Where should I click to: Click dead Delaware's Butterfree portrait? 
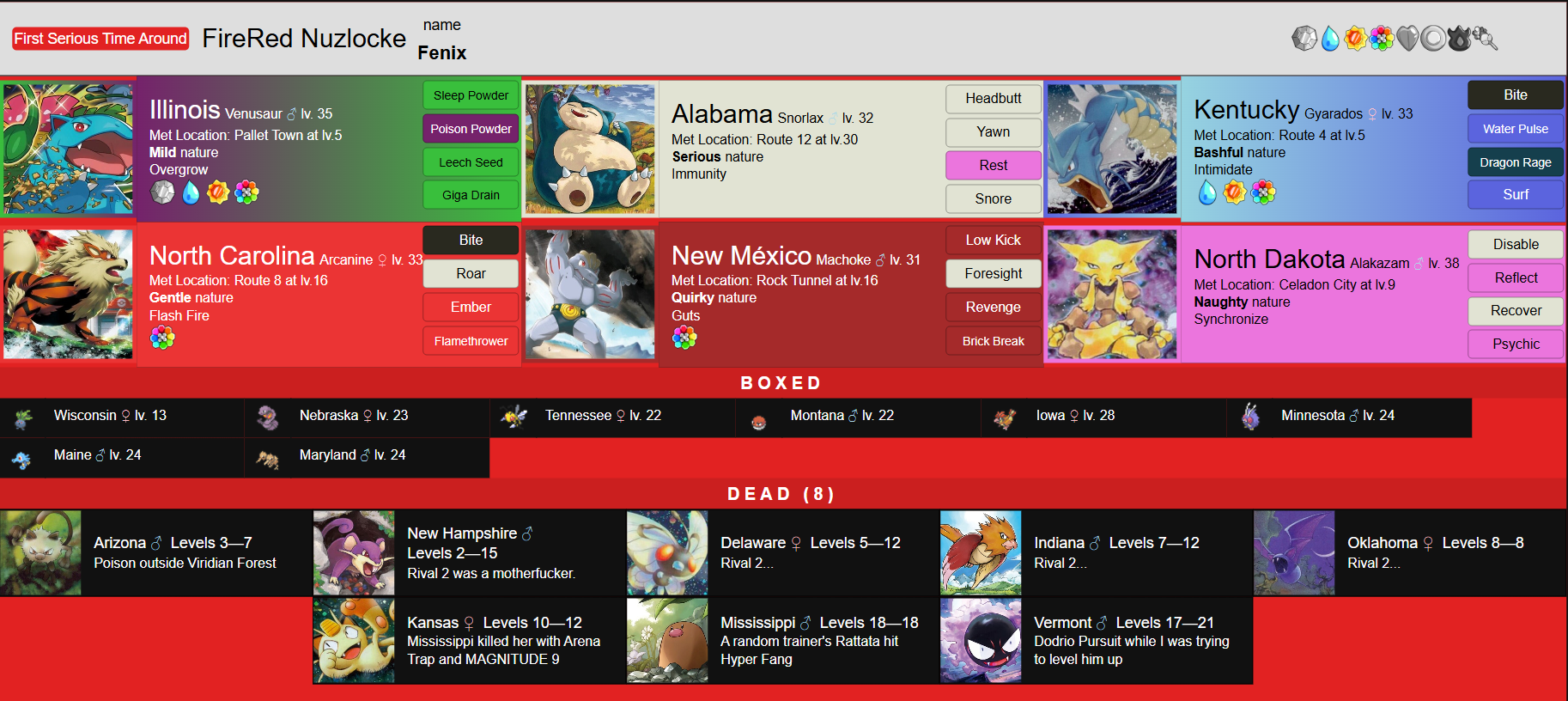[x=667, y=553]
